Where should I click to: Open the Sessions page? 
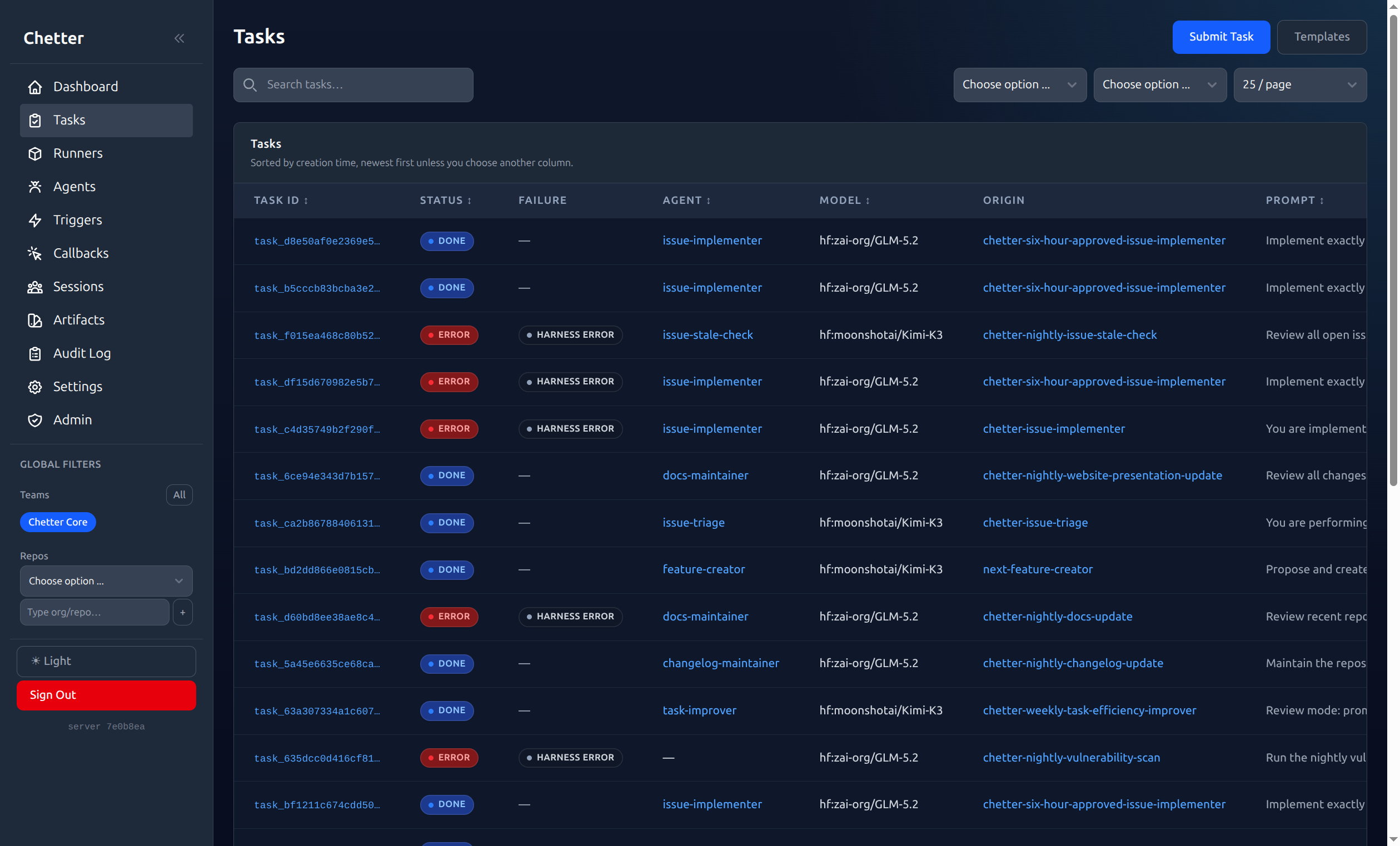(106, 287)
